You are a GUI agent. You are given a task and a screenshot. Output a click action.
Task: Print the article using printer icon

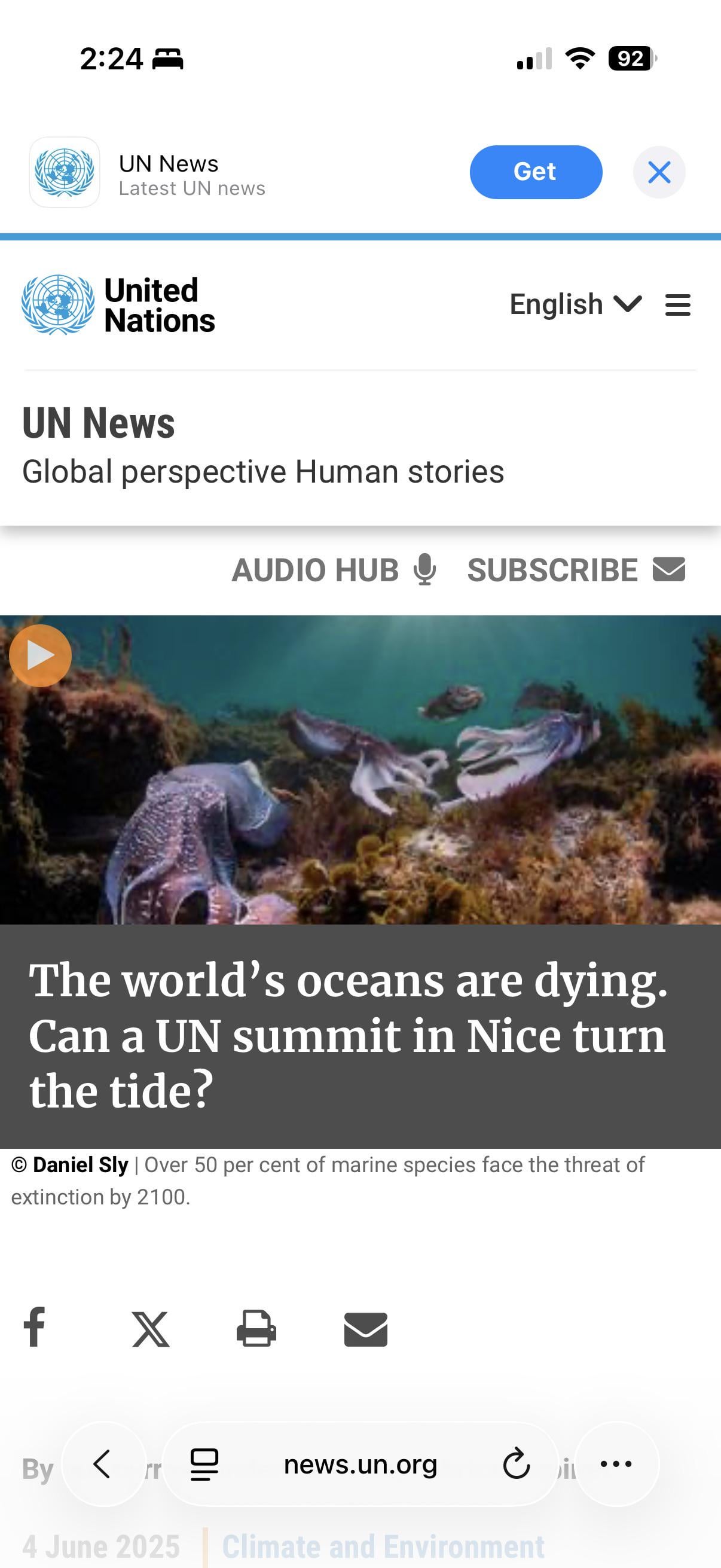pyautogui.click(x=256, y=1328)
